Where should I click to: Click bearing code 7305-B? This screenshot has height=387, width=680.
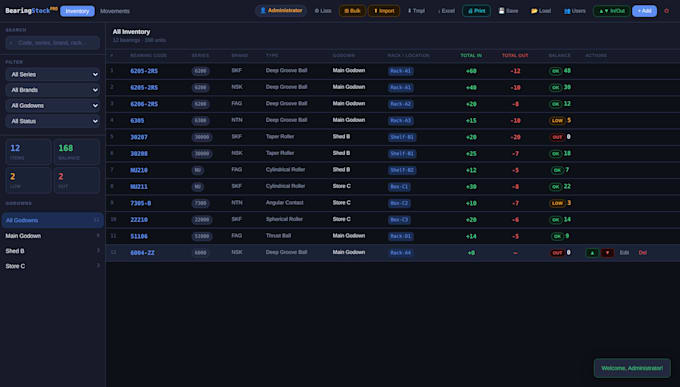(x=141, y=203)
